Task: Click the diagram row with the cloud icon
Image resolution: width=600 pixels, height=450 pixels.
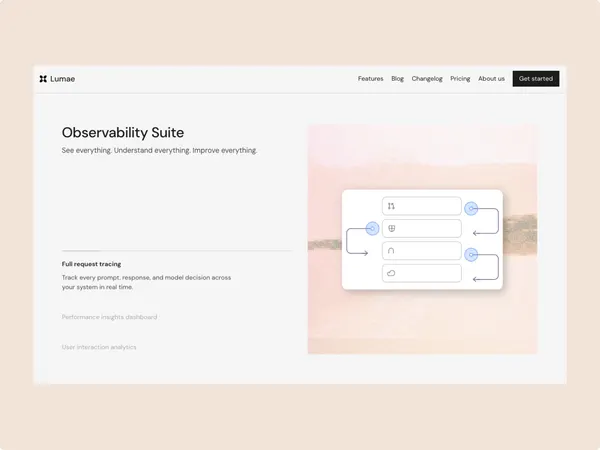Action: tap(422, 273)
